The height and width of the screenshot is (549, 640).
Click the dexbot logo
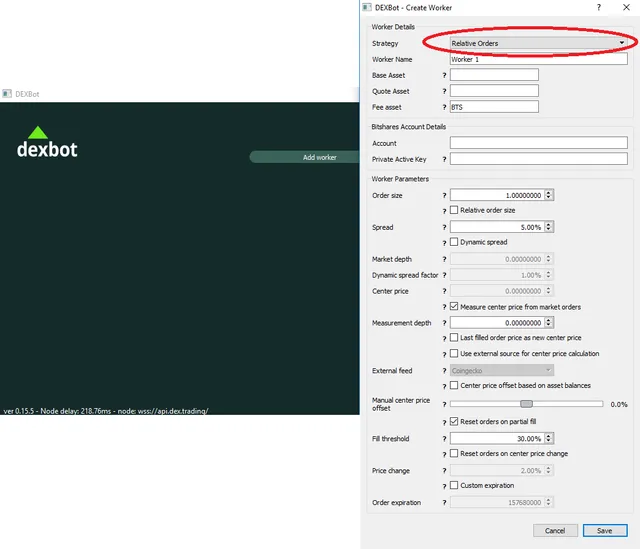[47, 142]
